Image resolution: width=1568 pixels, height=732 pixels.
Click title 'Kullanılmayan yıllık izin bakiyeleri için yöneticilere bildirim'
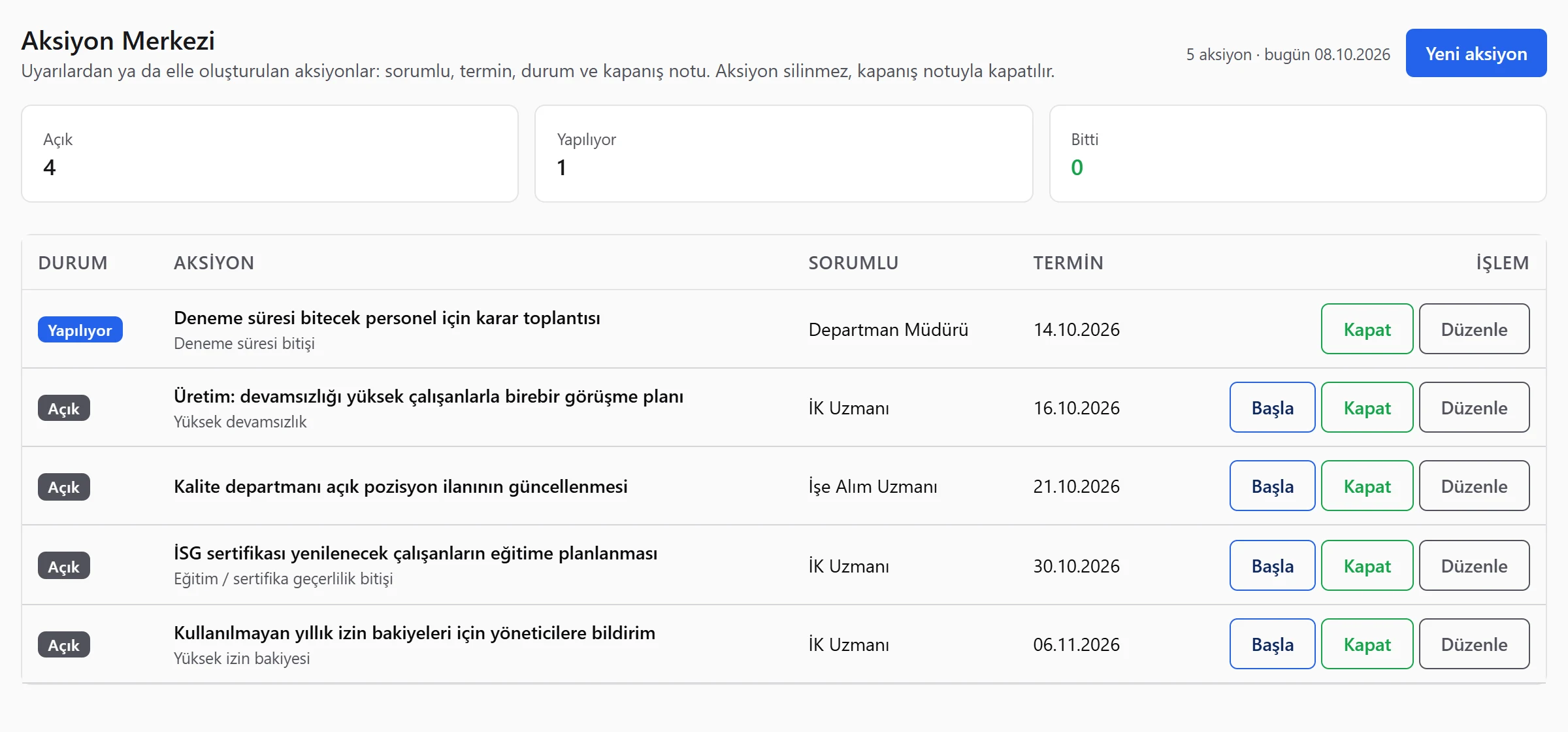point(414,633)
